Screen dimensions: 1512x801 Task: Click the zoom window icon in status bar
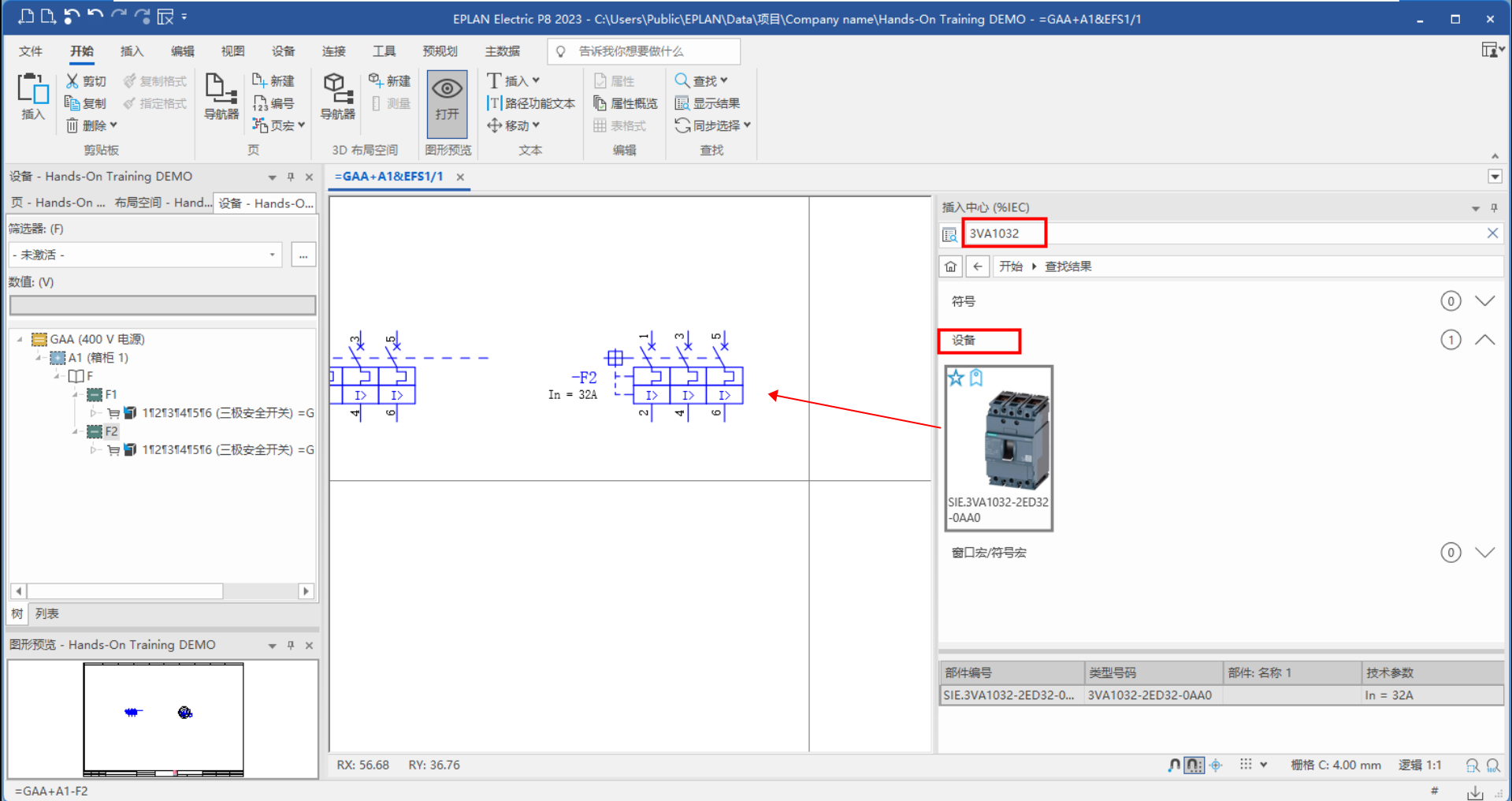[x=1472, y=766]
